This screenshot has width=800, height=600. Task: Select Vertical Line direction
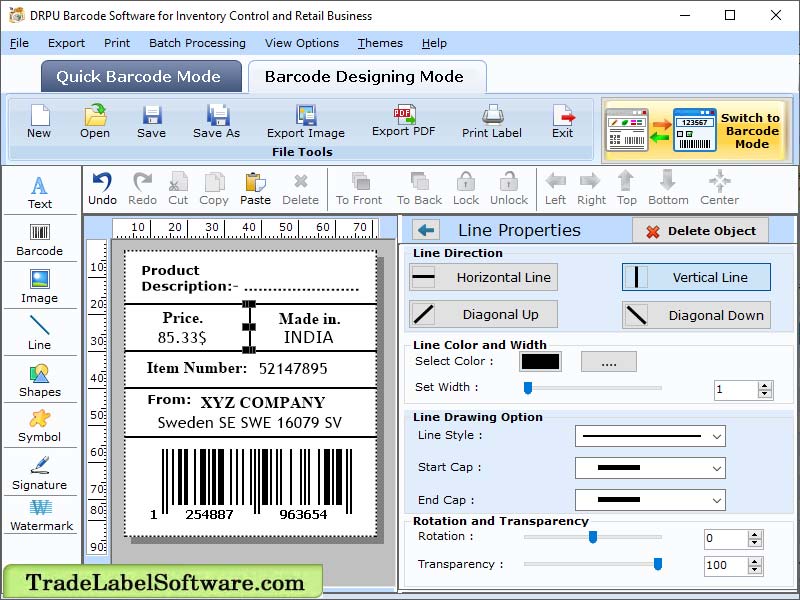pyautogui.click(x=696, y=277)
